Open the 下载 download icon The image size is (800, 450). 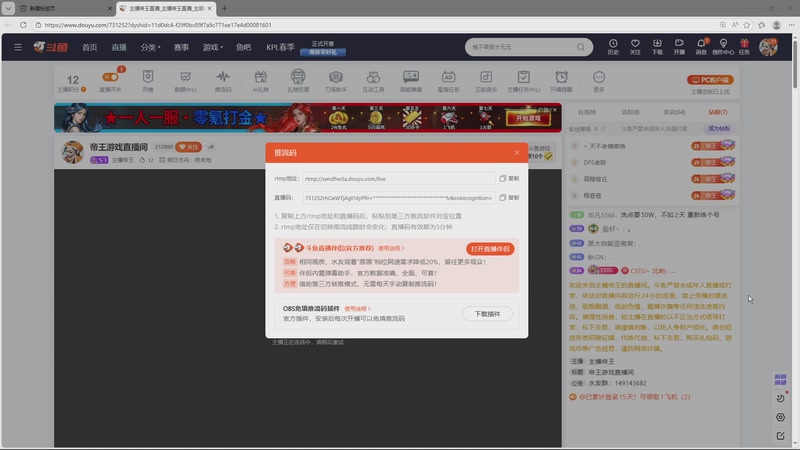657,47
